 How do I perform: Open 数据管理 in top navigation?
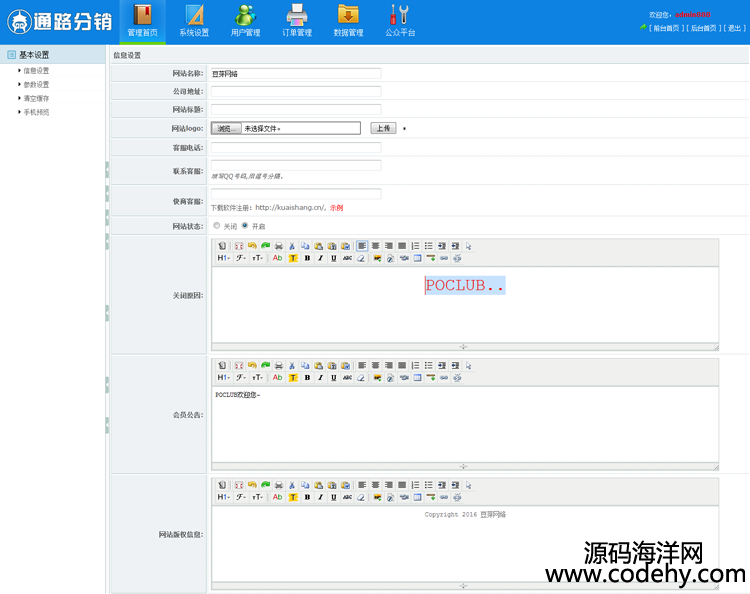pyautogui.click(x=348, y=22)
